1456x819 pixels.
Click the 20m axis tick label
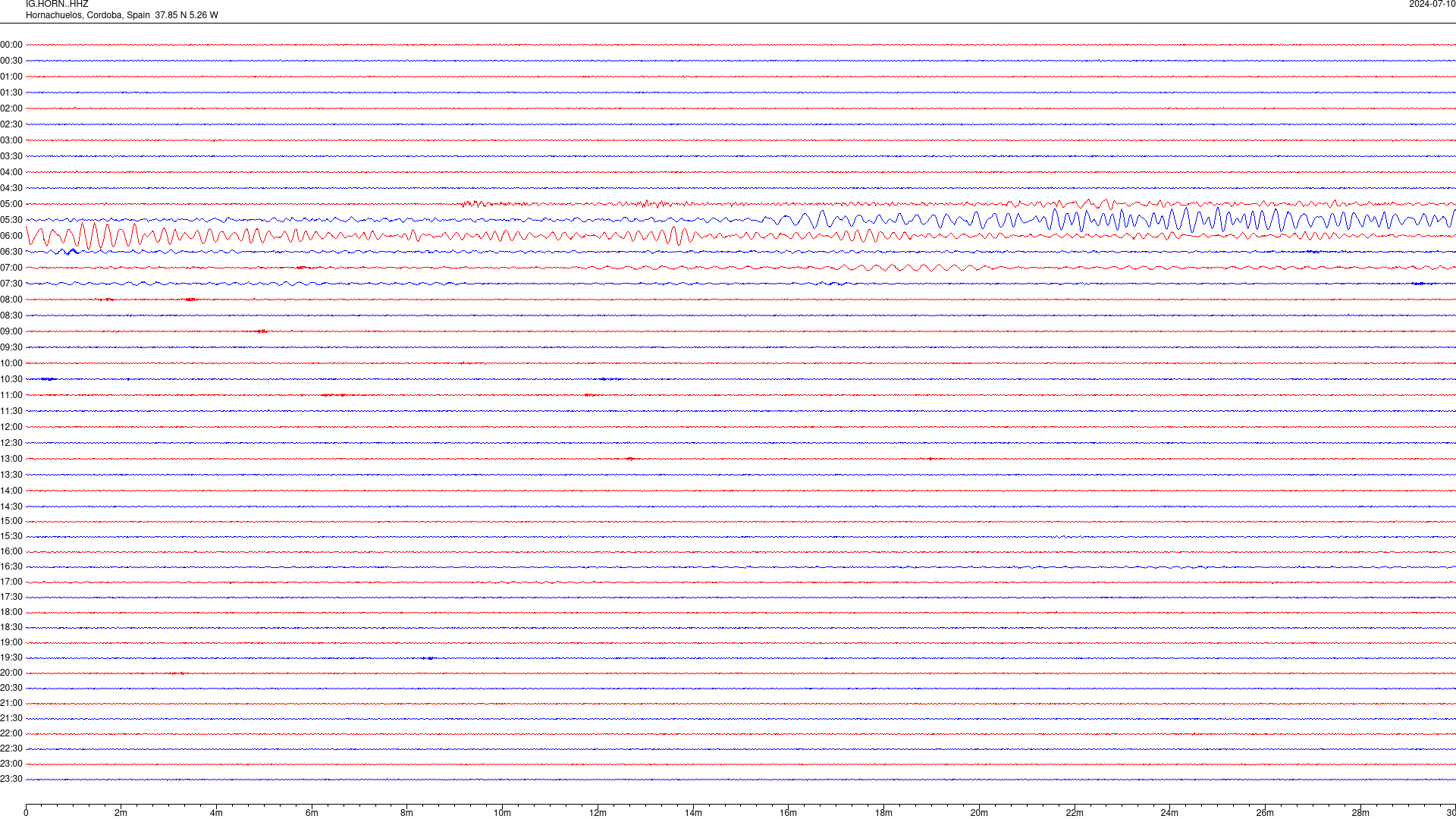pyautogui.click(x=979, y=813)
